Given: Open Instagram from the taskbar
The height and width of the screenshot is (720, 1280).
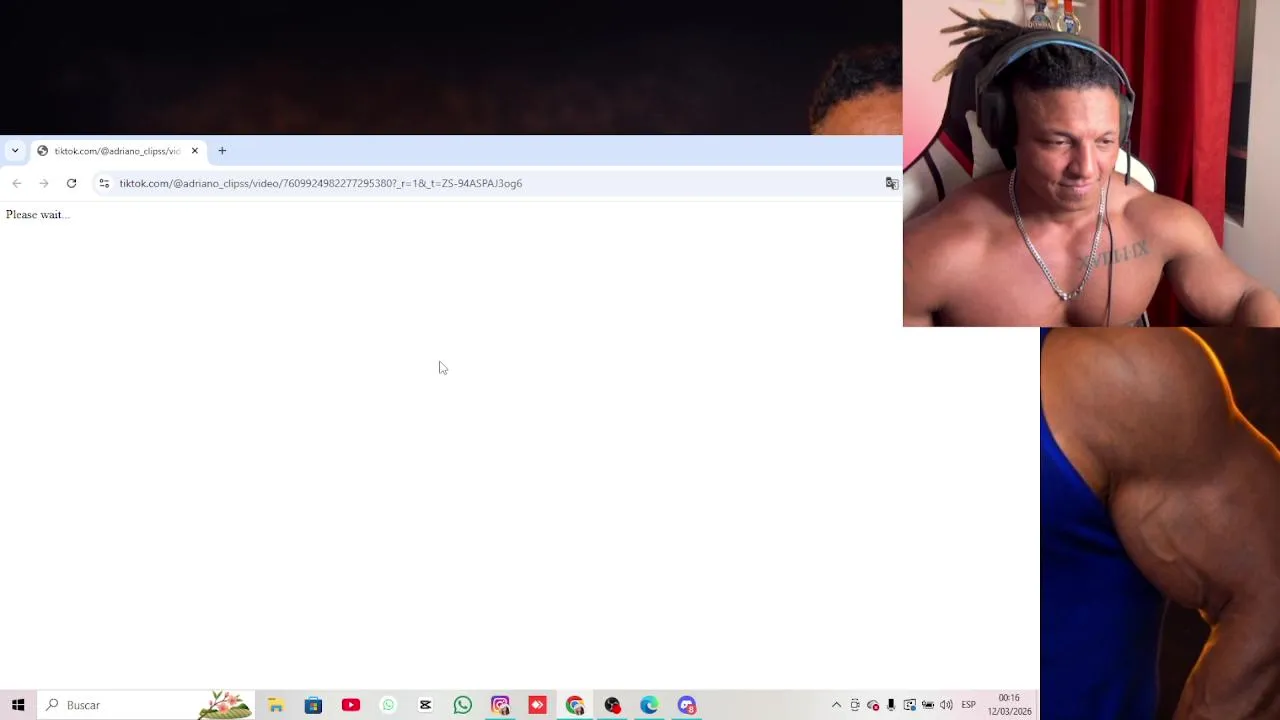Looking at the screenshot, I should click(x=500, y=705).
